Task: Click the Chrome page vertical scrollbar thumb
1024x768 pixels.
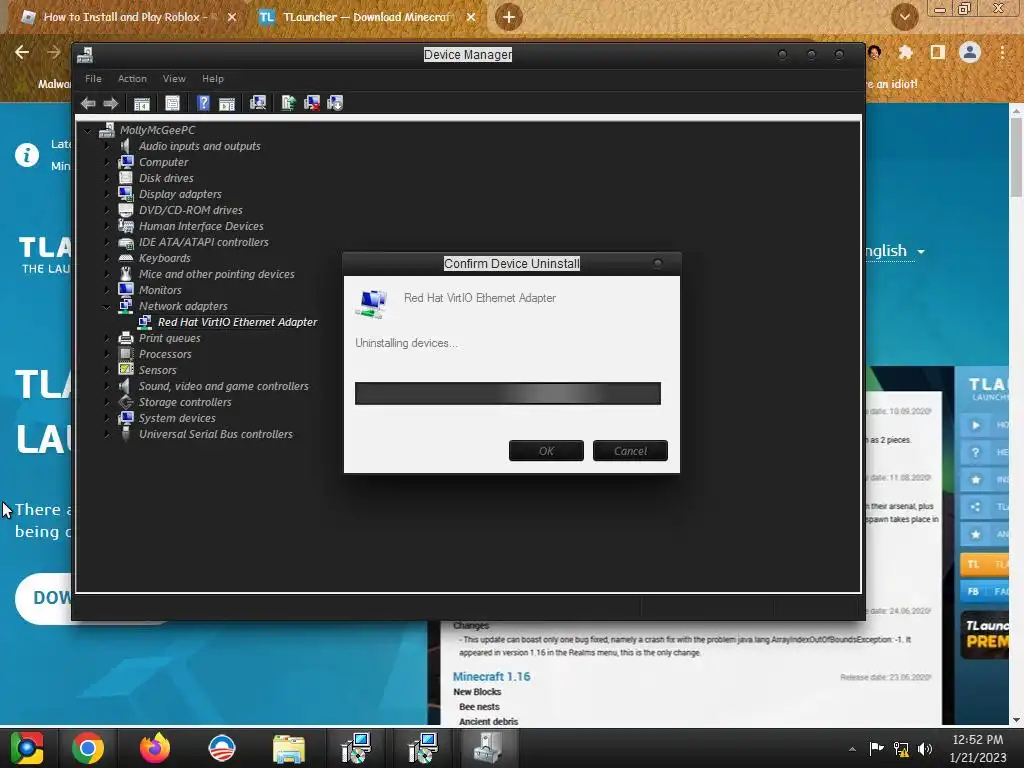Action: (x=1016, y=157)
